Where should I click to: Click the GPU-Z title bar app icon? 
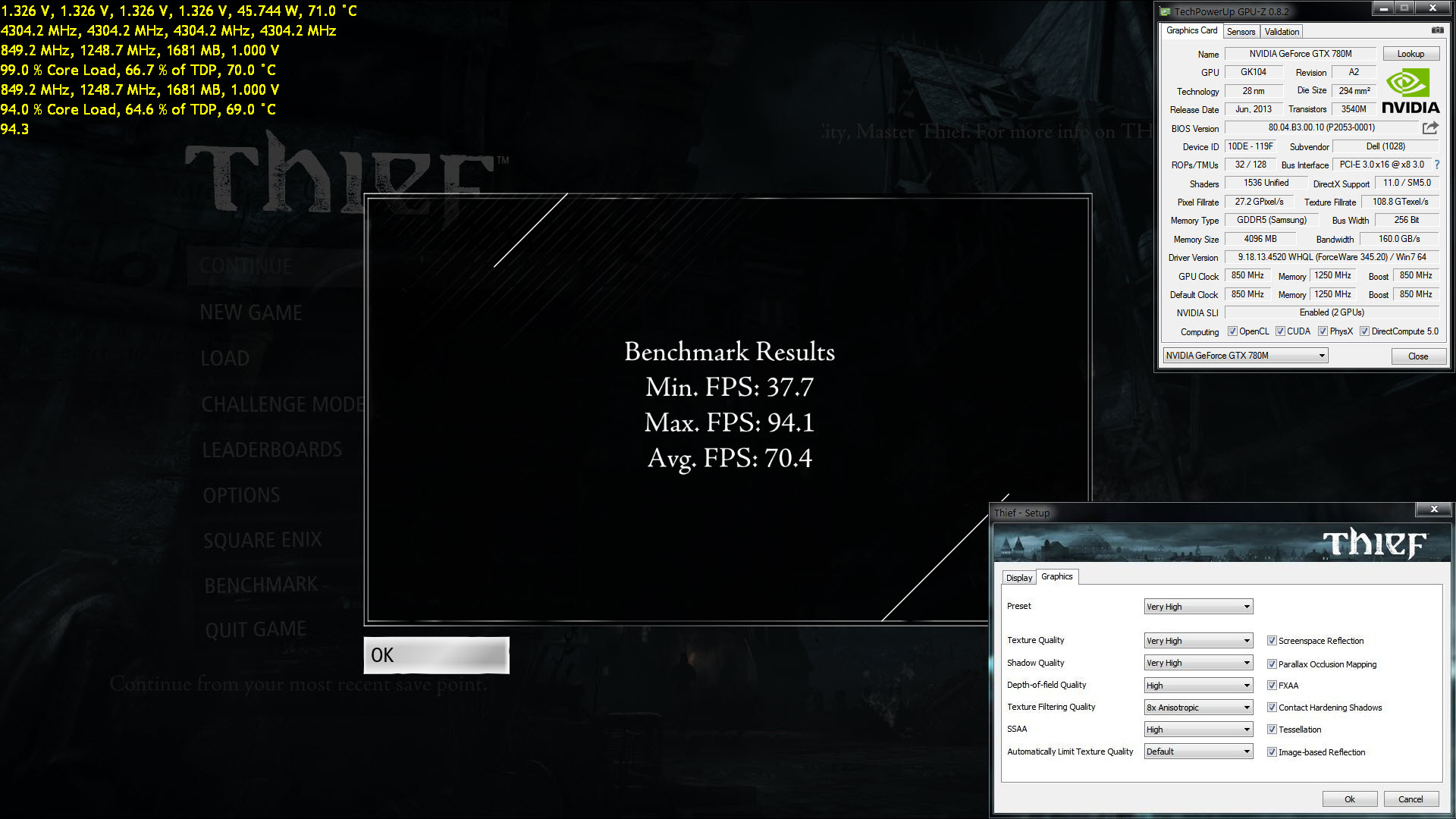[x=1166, y=11]
